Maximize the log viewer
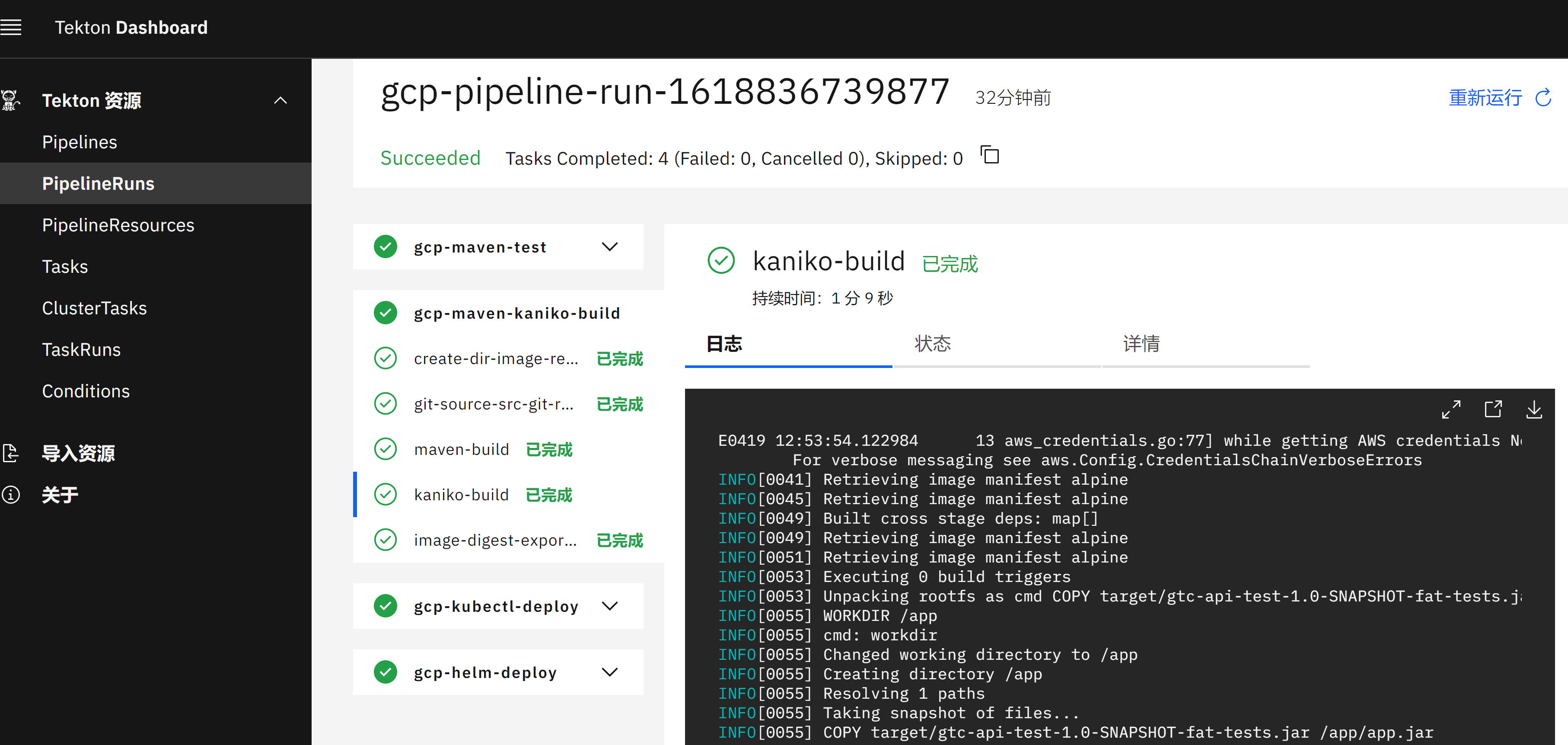 (1450, 409)
